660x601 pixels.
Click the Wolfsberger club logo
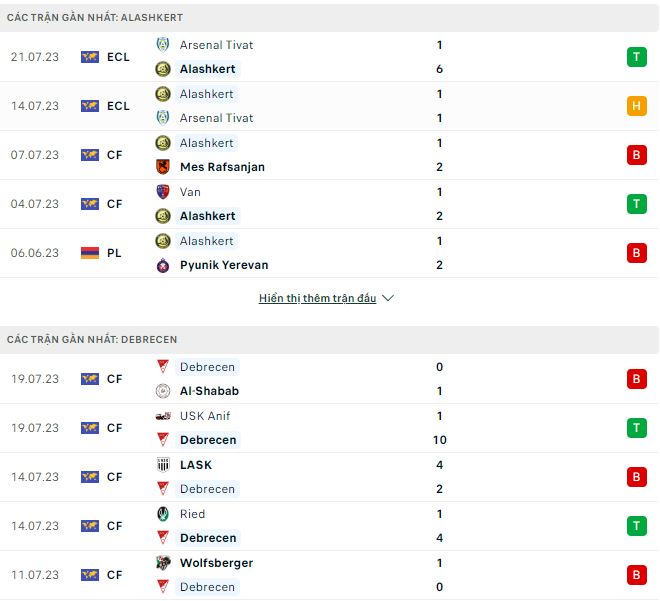tap(163, 563)
